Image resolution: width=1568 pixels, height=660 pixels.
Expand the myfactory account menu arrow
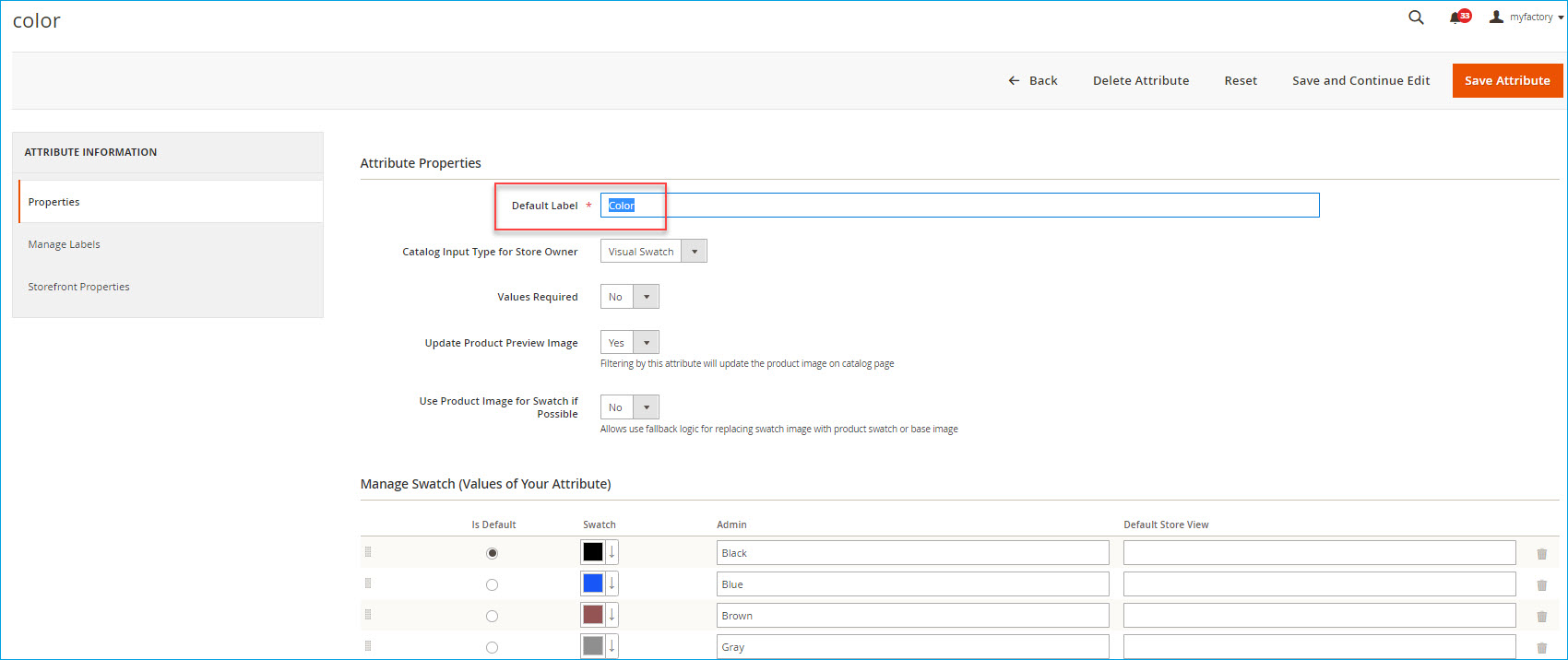(x=1561, y=18)
